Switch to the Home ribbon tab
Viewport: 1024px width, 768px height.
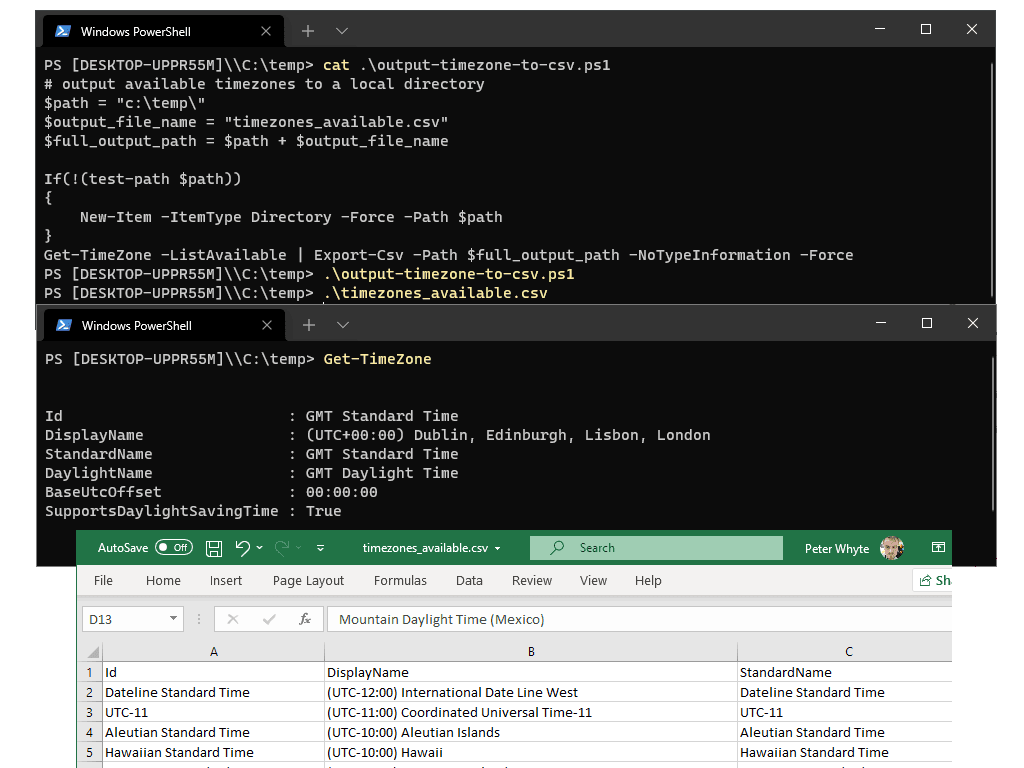(x=163, y=581)
